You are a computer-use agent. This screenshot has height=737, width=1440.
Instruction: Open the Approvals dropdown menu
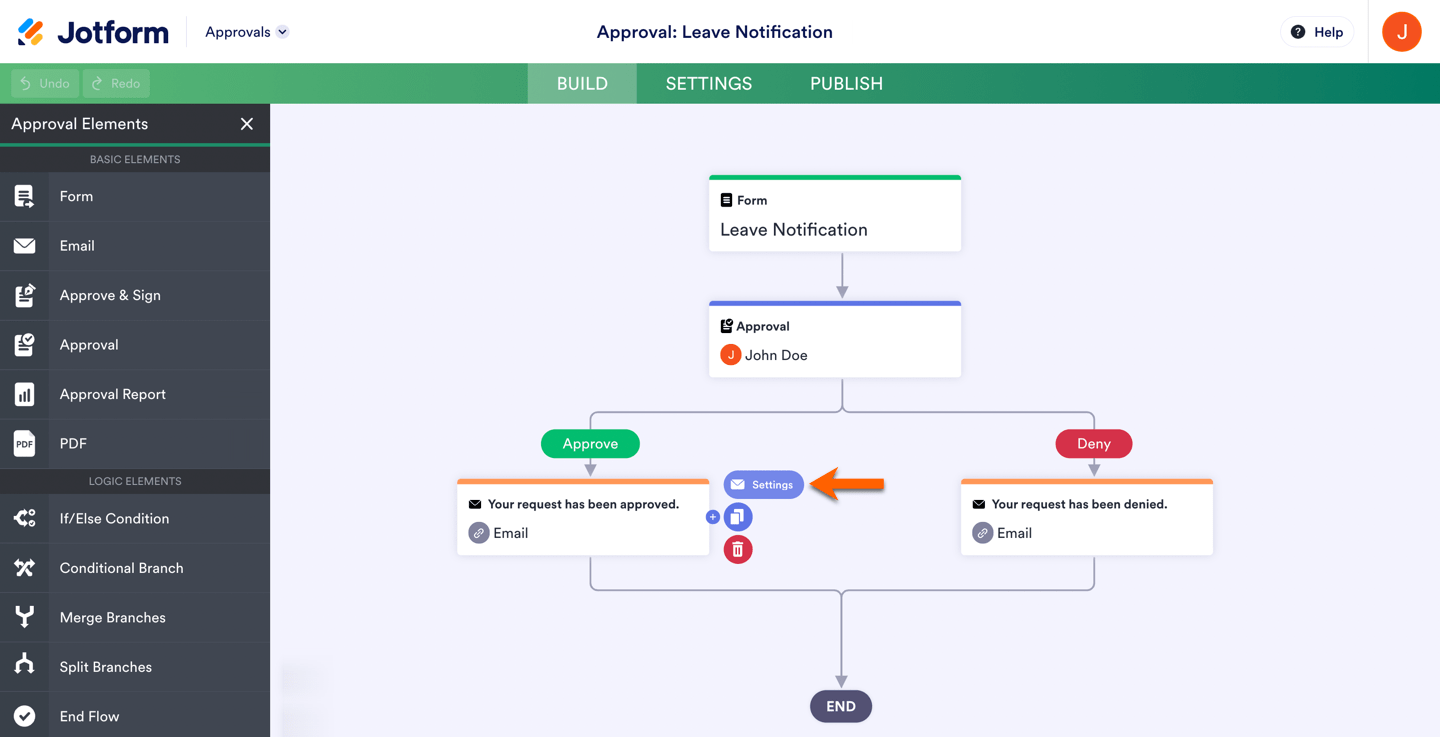(246, 32)
